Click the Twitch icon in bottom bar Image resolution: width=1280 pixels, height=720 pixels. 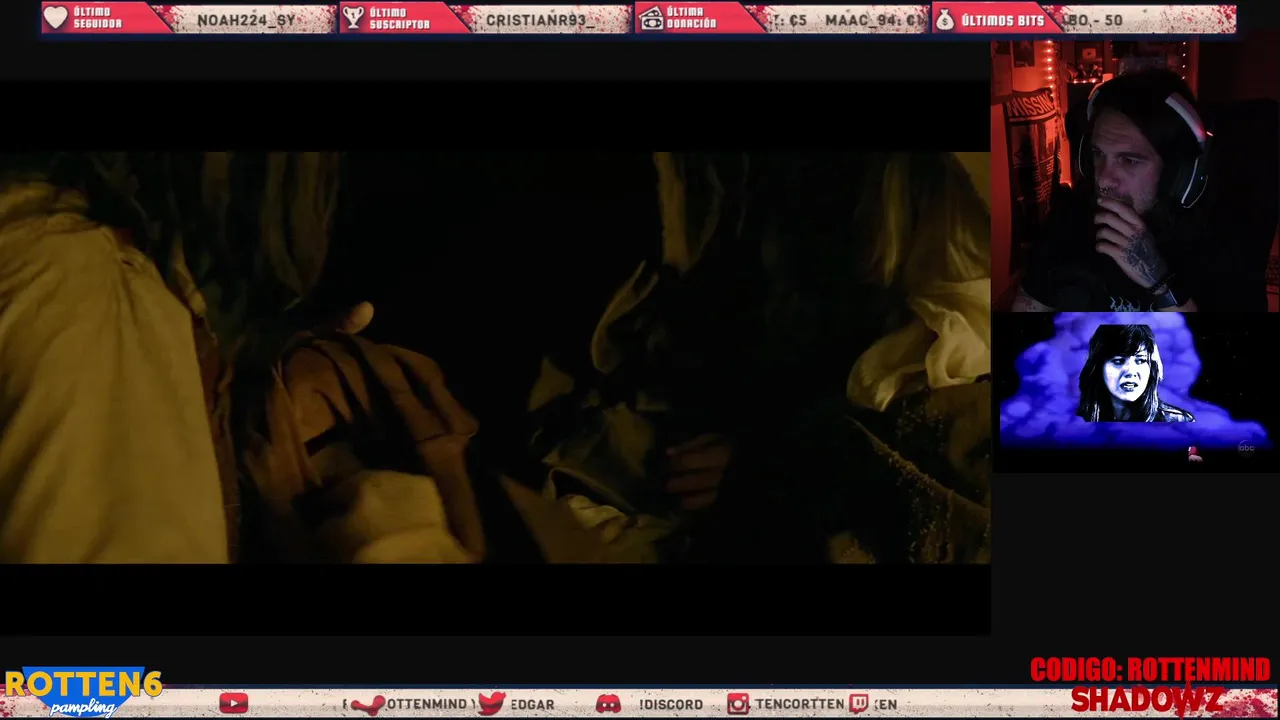858,704
